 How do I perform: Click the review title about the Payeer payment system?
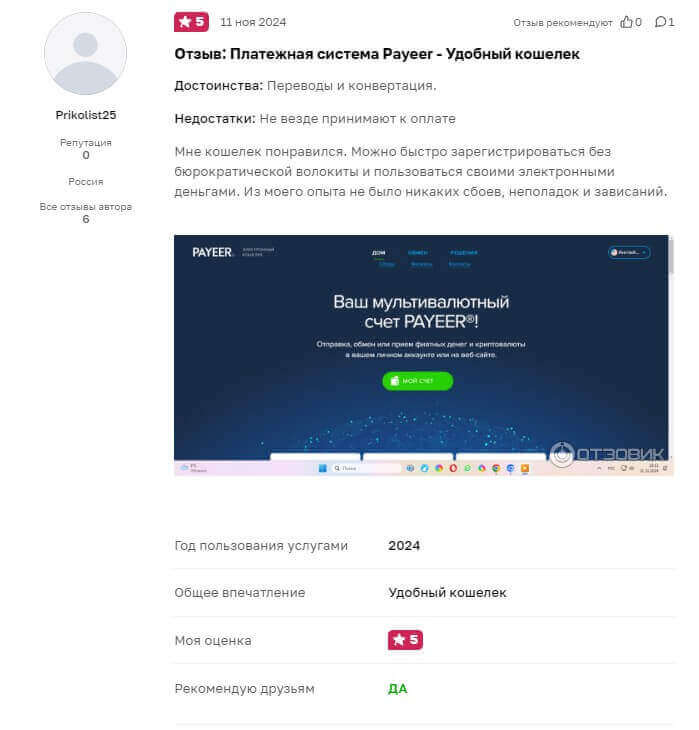pyautogui.click(x=377, y=54)
